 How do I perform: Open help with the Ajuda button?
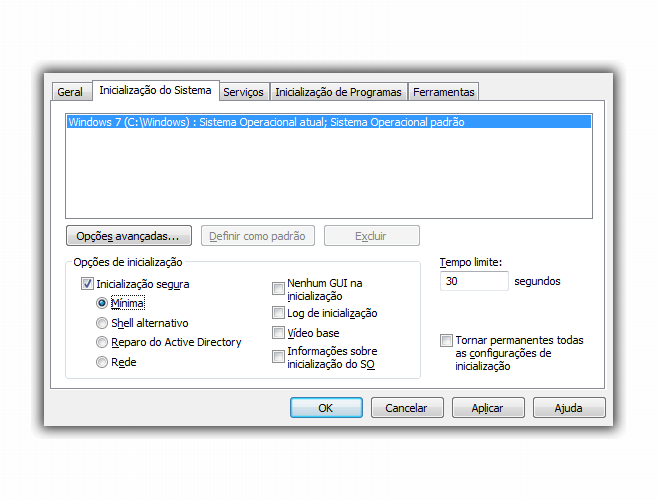(x=569, y=408)
